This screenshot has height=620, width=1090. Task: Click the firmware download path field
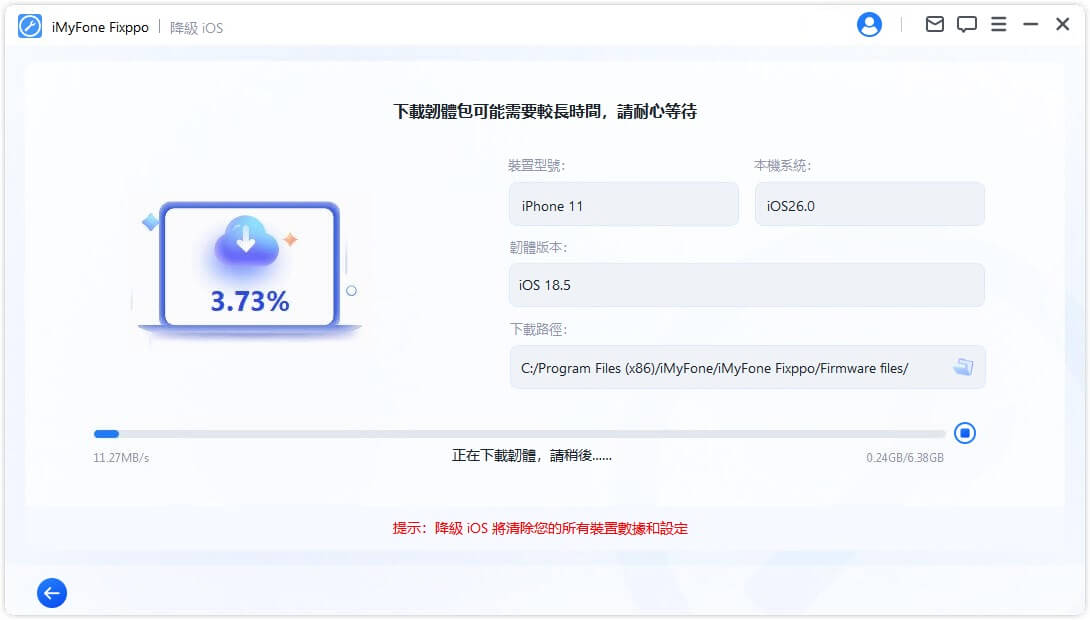point(730,367)
